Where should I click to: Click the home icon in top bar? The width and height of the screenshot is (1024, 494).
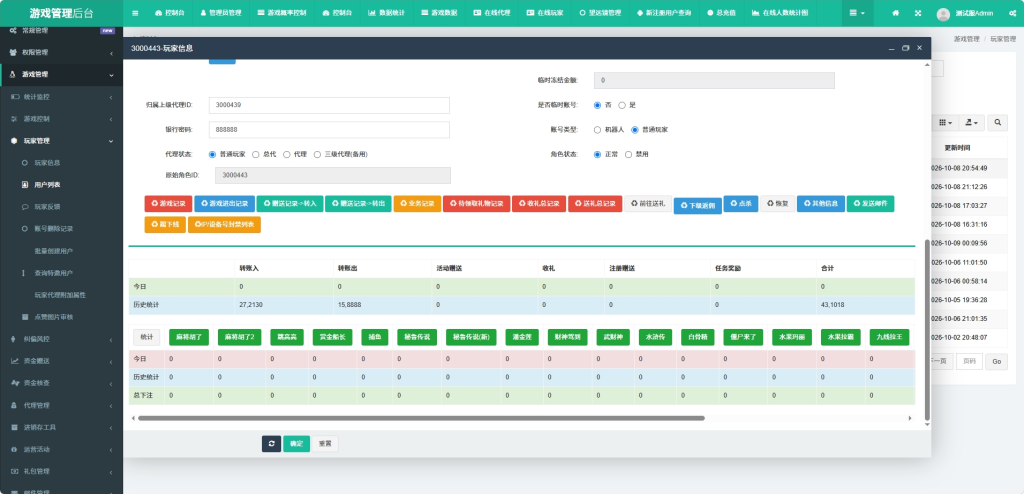[x=895, y=13]
